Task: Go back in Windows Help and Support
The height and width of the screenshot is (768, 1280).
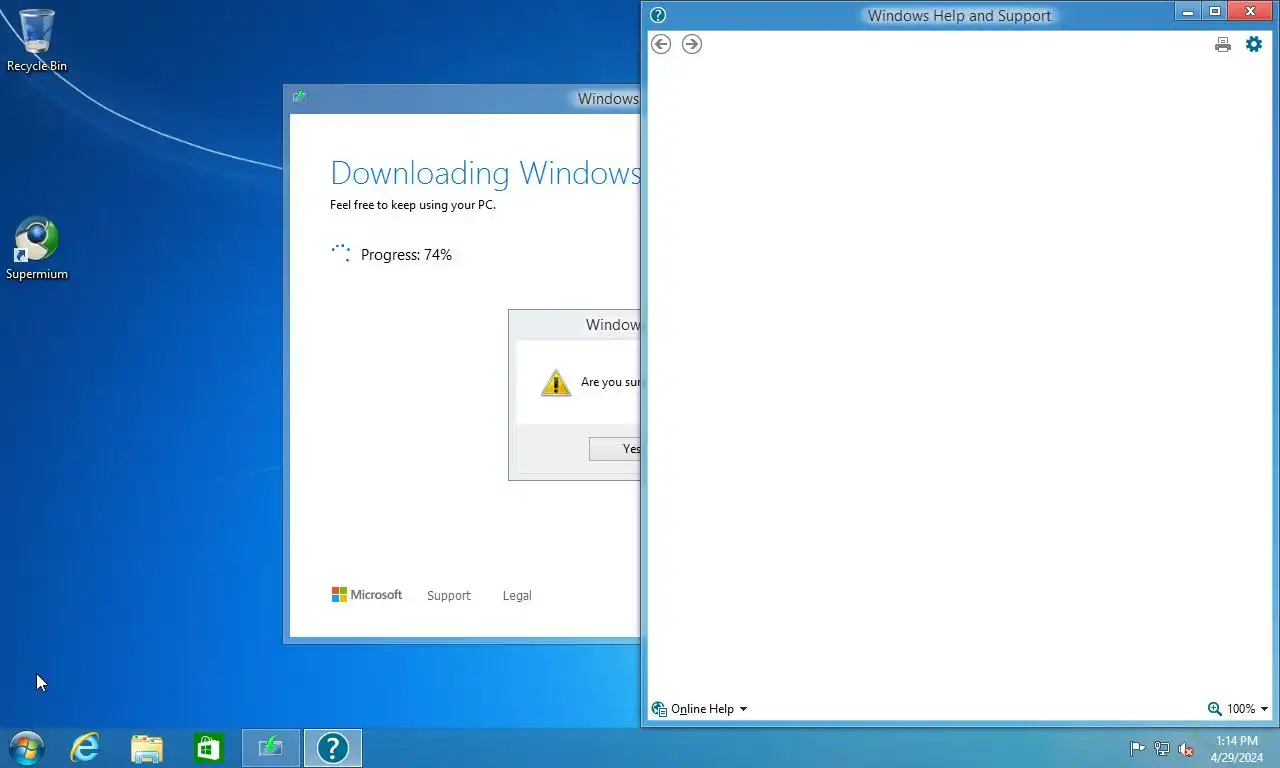Action: point(661,44)
